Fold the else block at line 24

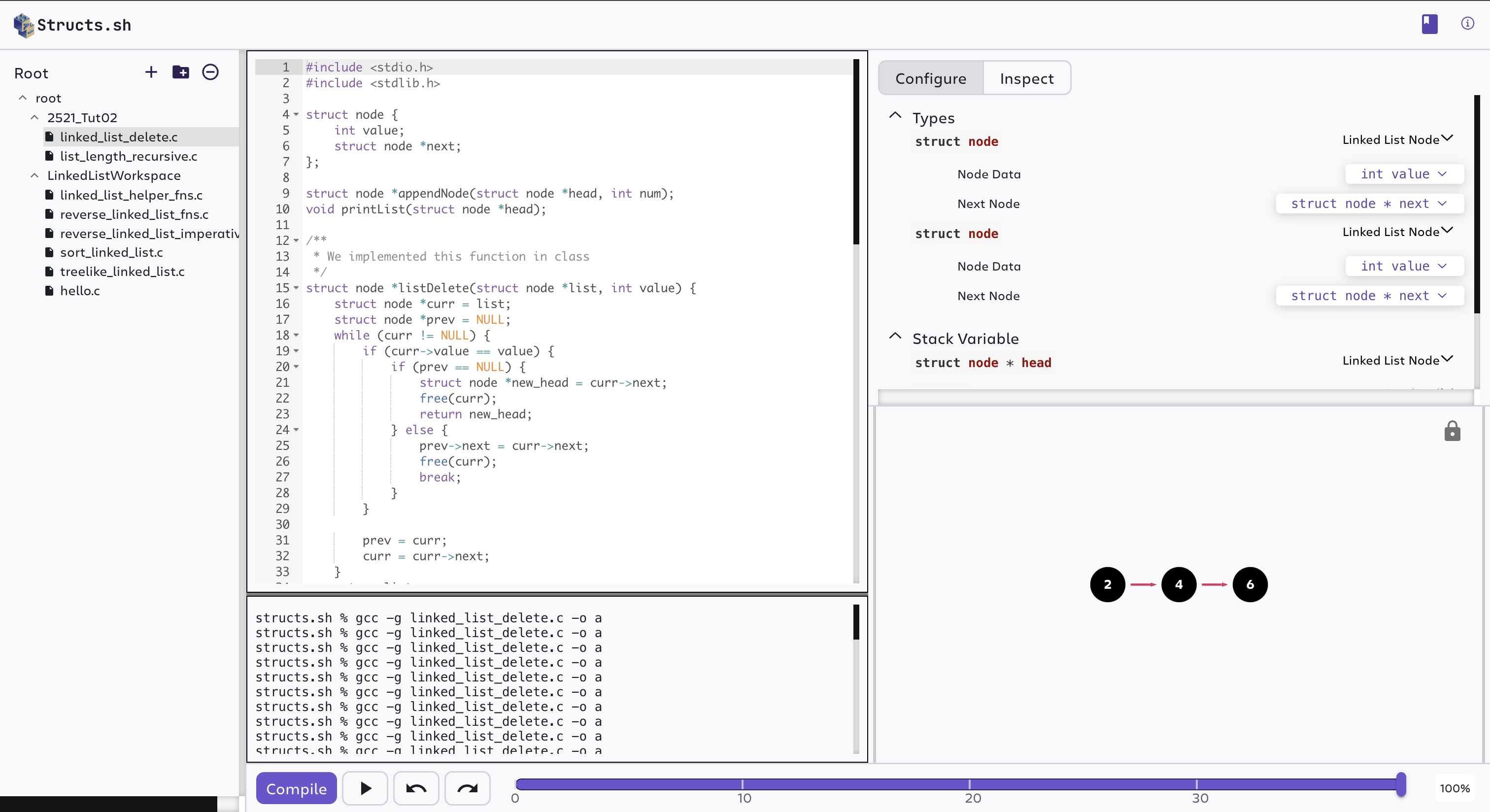pos(296,429)
